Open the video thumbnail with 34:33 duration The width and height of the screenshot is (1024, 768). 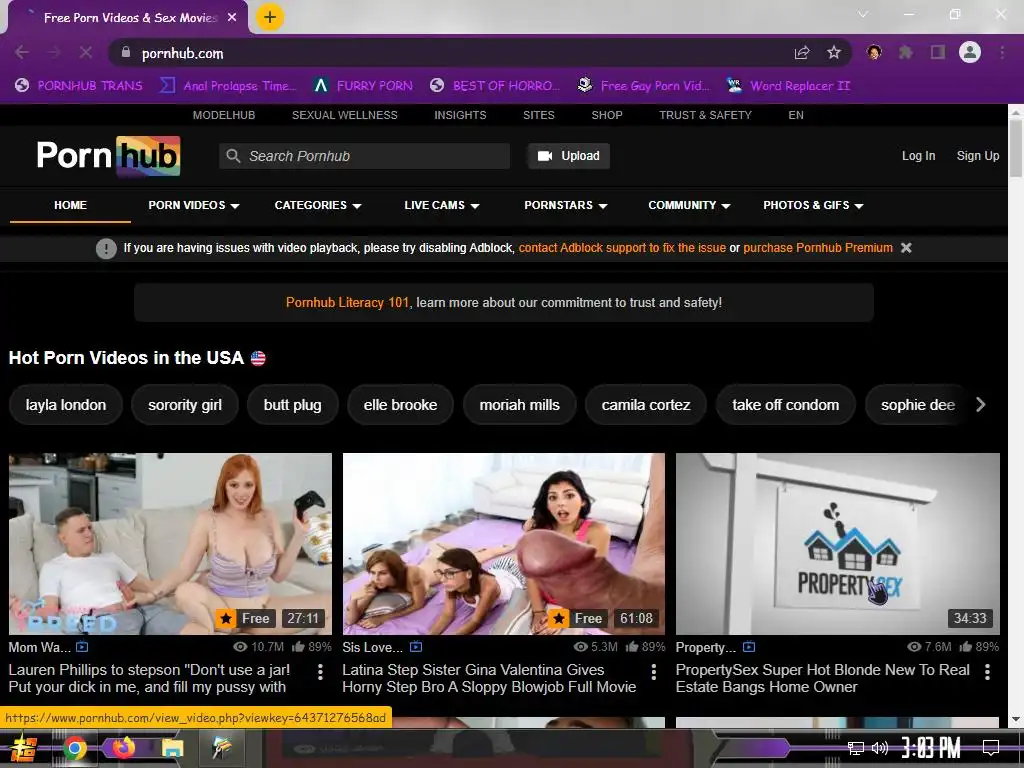838,543
